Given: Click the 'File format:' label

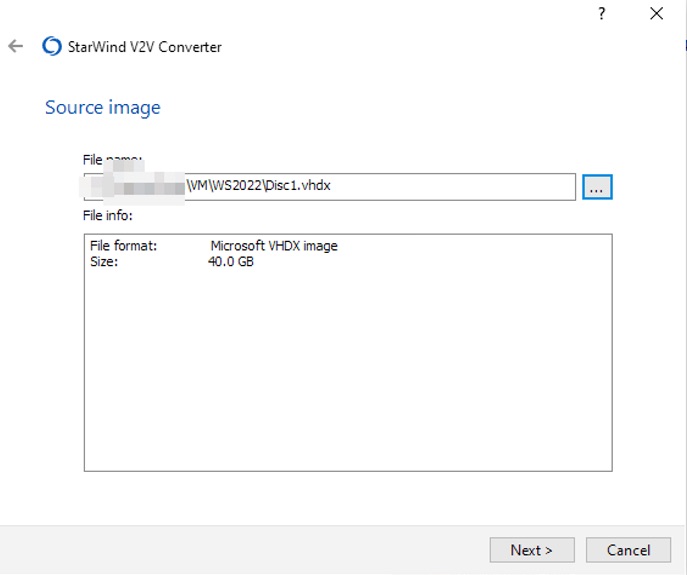Looking at the screenshot, I should coord(123,246).
